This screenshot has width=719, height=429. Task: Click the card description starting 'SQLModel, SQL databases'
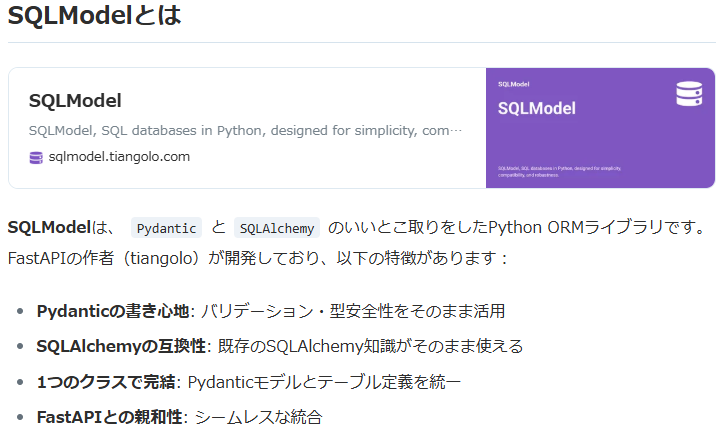click(245, 131)
